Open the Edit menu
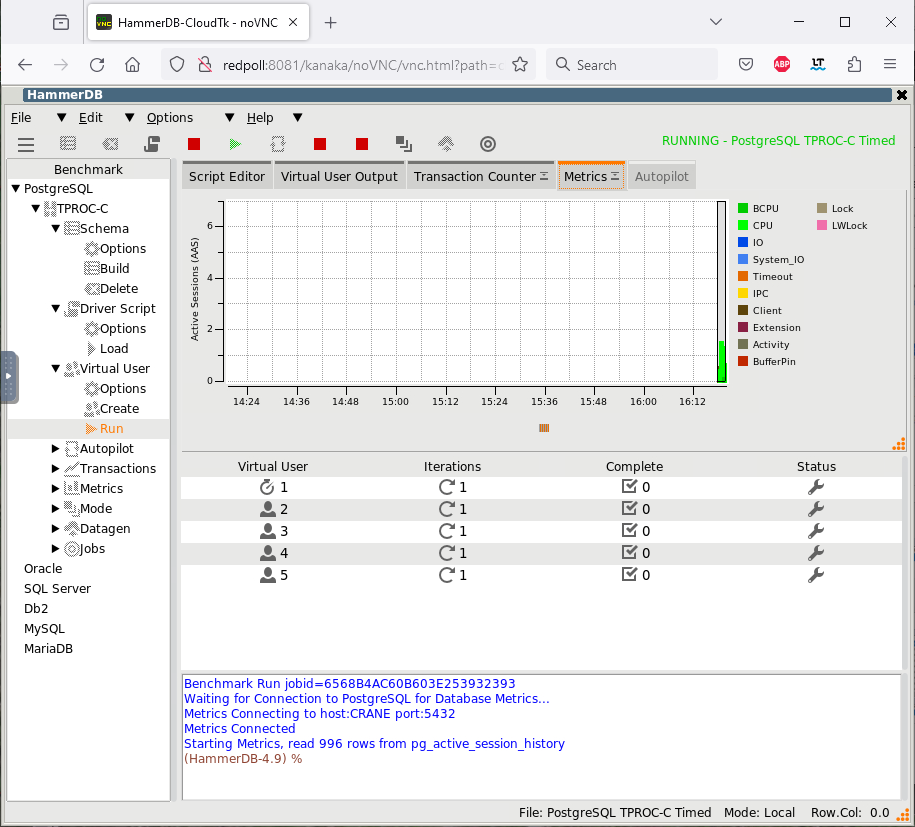This screenshot has width=915, height=827. (x=90, y=117)
